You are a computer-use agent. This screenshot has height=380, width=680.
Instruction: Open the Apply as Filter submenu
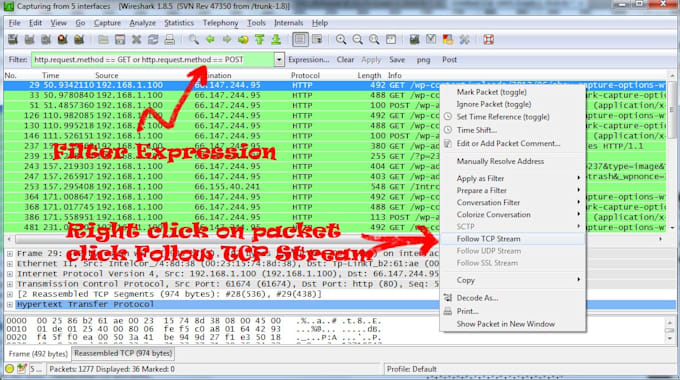(513, 178)
